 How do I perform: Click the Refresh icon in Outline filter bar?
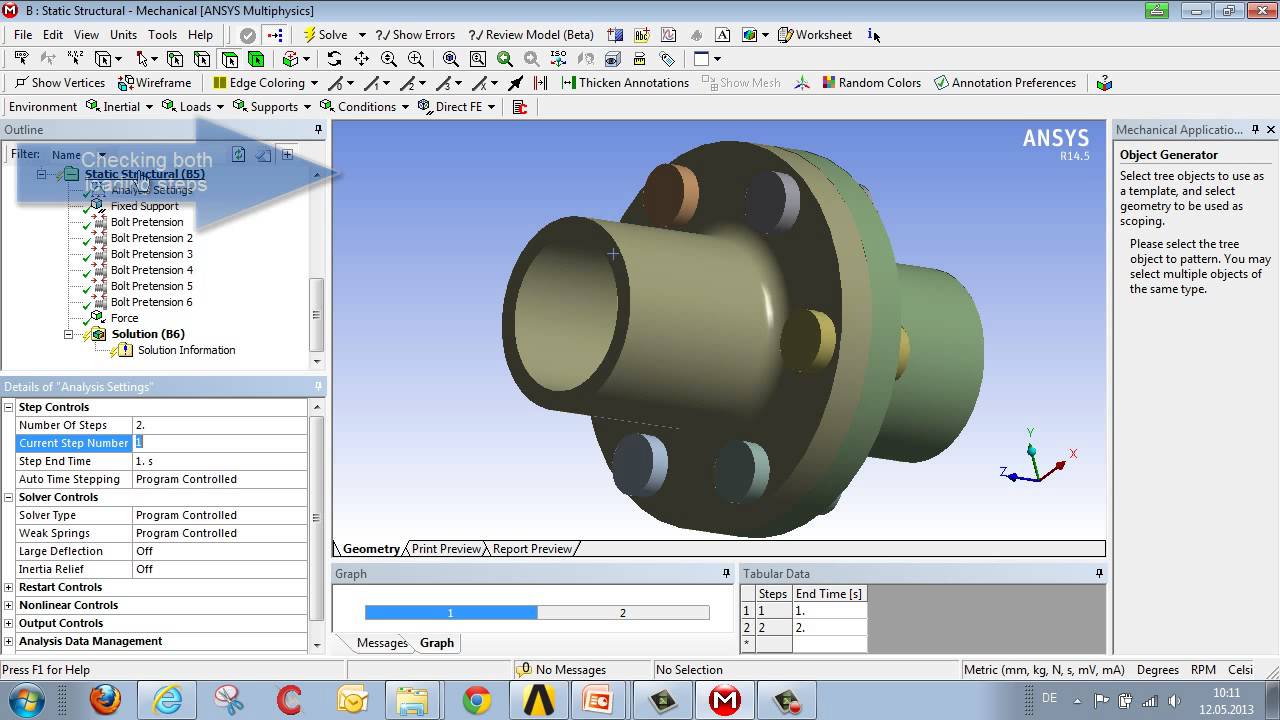point(238,154)
